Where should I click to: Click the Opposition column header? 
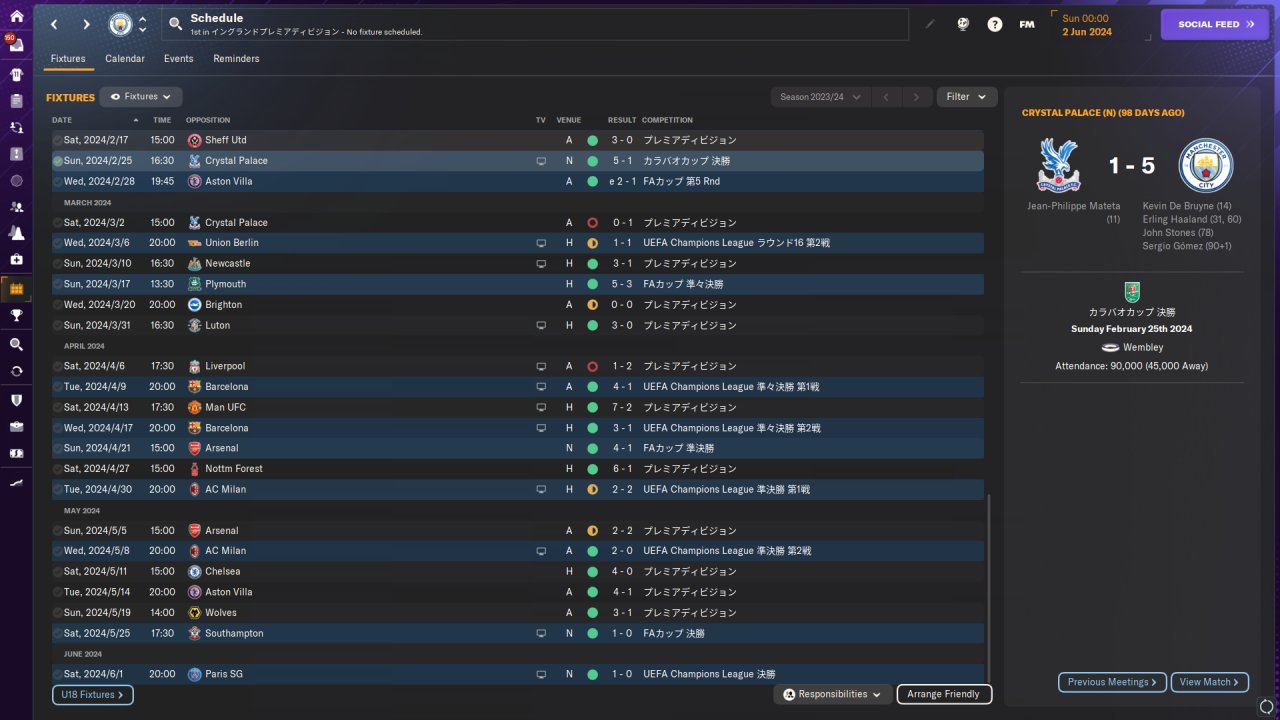click(x=208, y=120)
